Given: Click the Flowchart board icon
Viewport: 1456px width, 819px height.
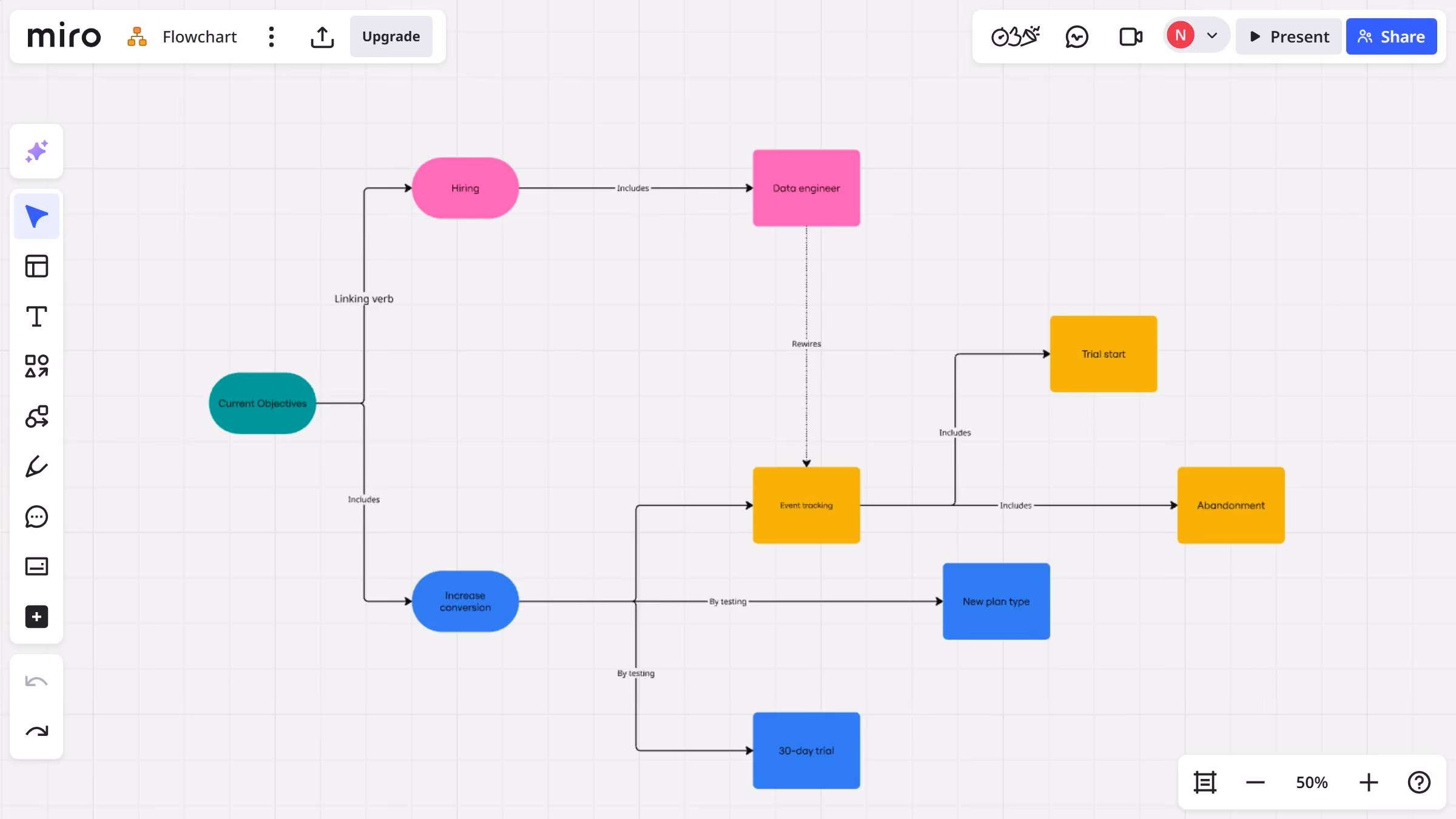Looking at the screenshot, I should point(137,36).
